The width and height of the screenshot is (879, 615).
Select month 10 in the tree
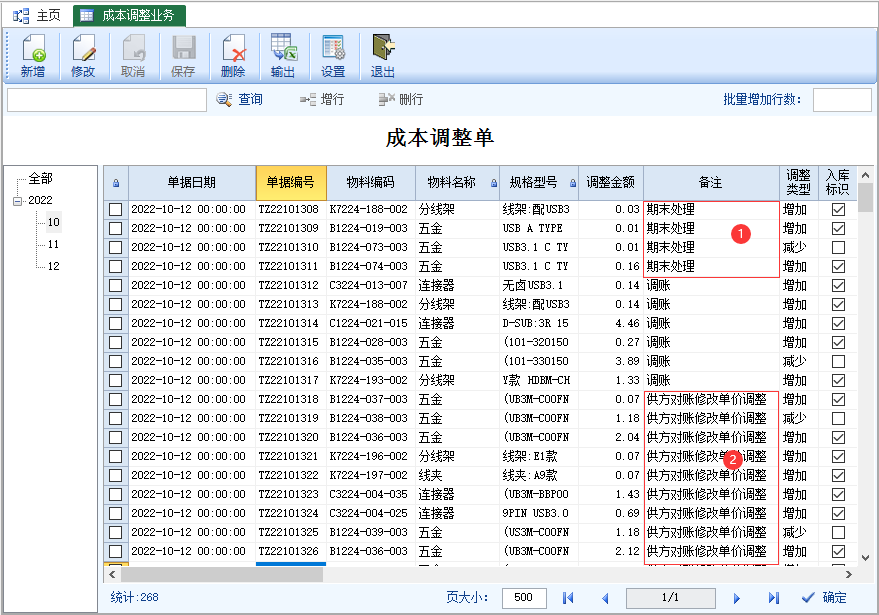click(x=53, y=222)
